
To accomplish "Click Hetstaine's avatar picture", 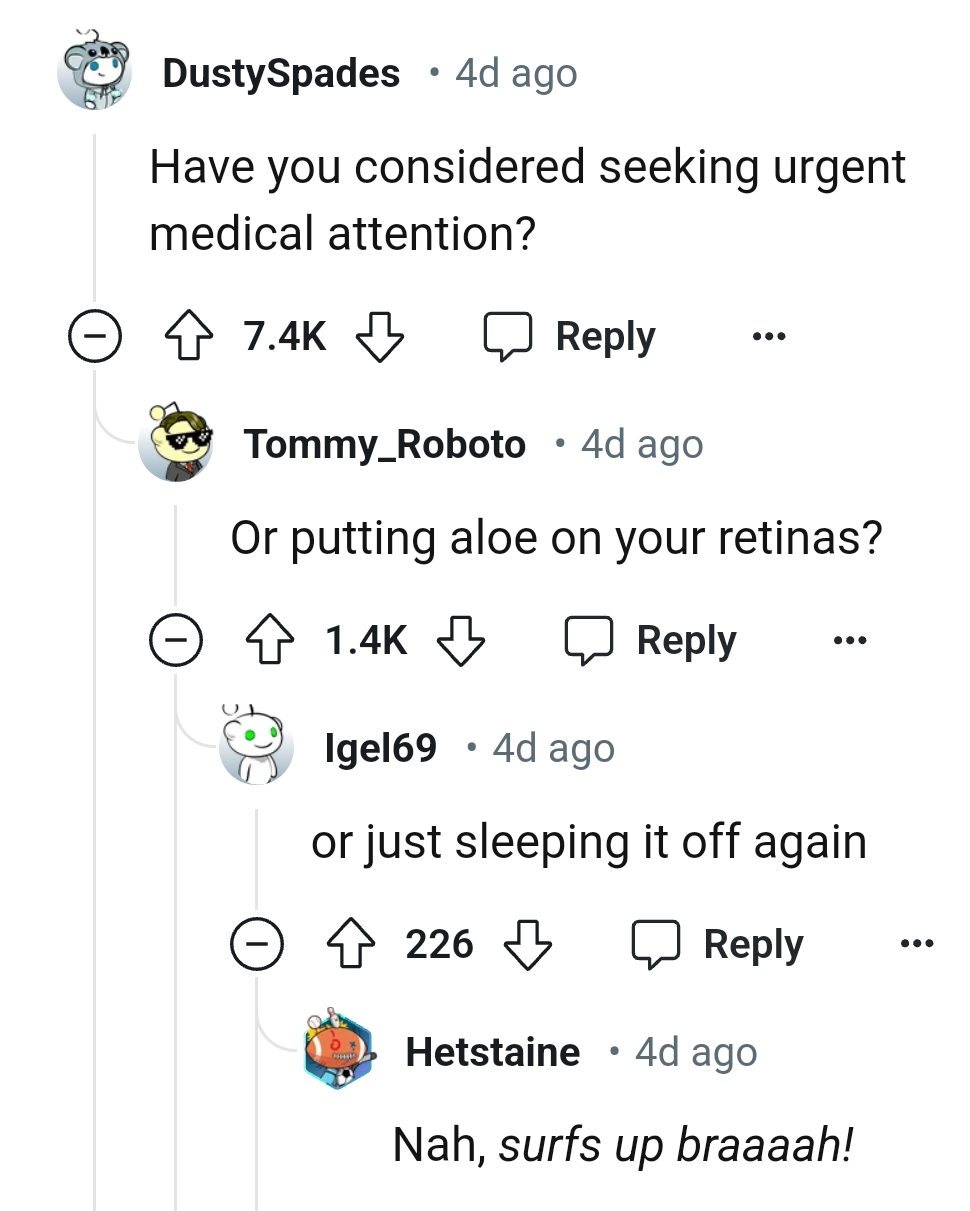I will pos(339,1050).
